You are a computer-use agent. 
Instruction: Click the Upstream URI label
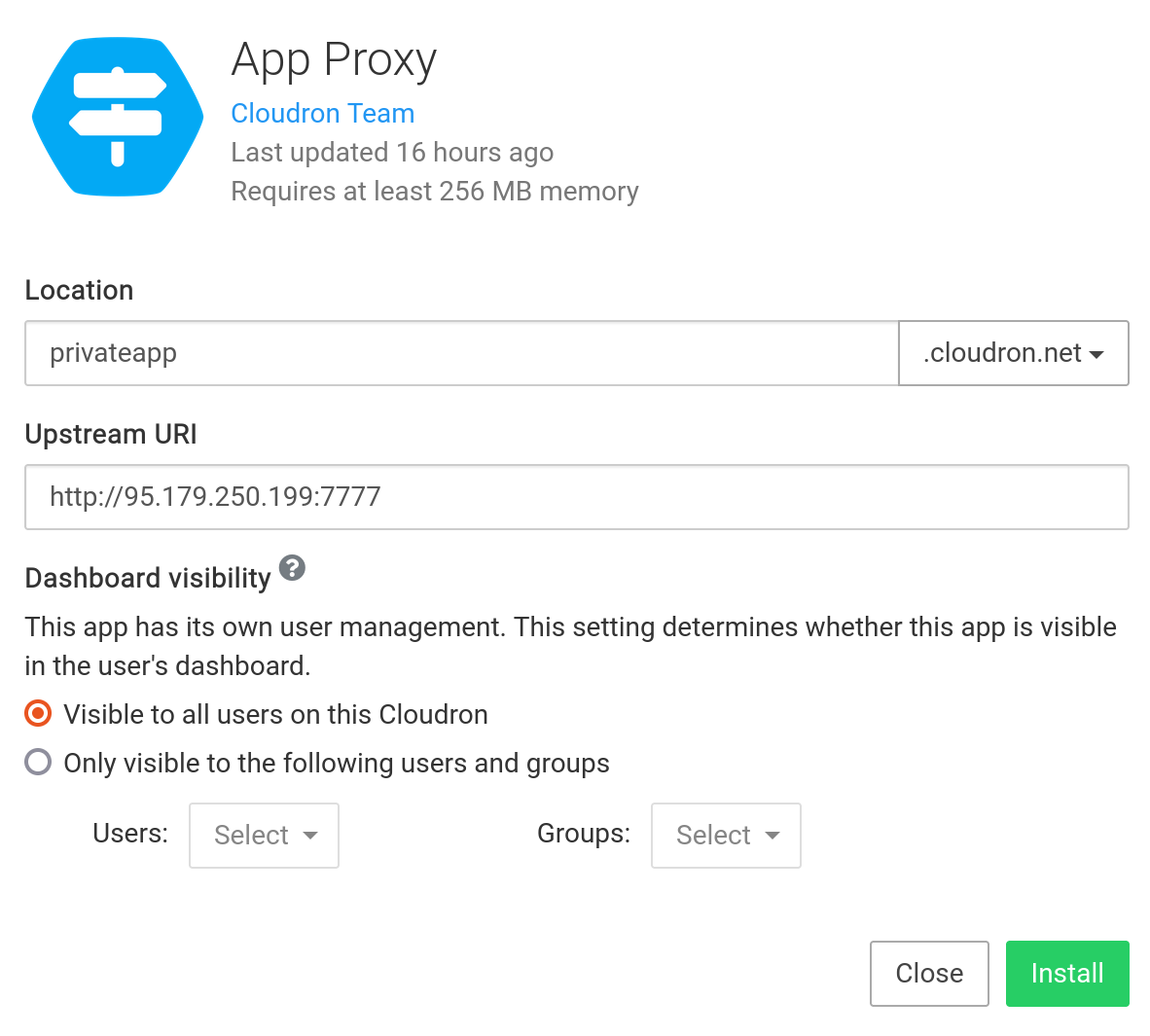[x=111, y=434]
